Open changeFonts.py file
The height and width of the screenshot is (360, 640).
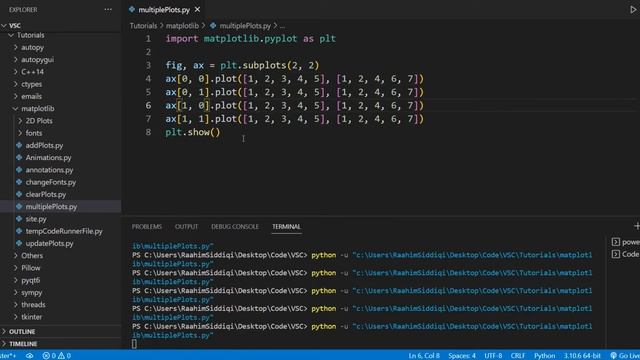pyautogui.click(x=51, y=182)
